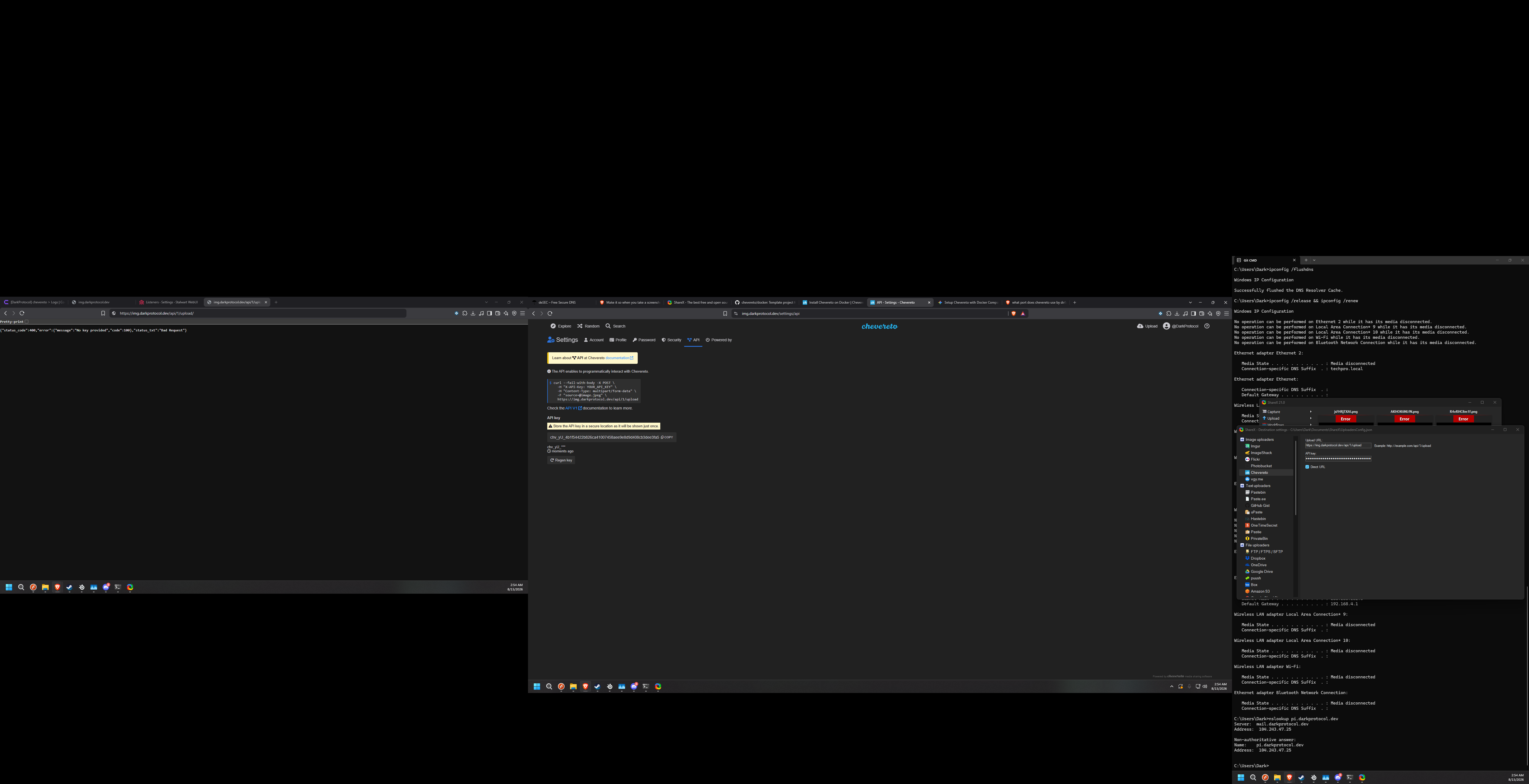The height and width of the screenshot is (784, 1529).
Task: Open the Capture submenu in ShareX
Action: click(x=1287, y=412)
